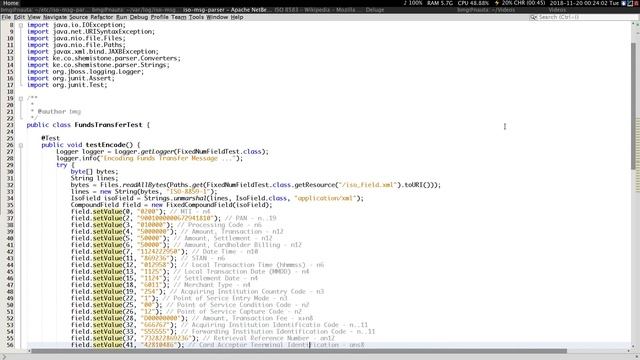Click the editor horizontal scrollbar thumb
This screenshot has height=360, width=640.
pos(299,351)
